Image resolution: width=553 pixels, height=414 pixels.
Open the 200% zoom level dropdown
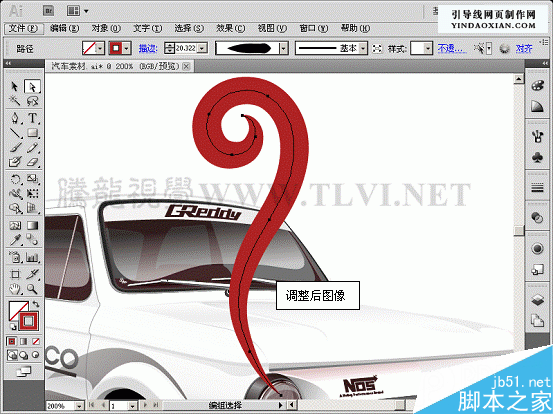(x=79, y=406)
